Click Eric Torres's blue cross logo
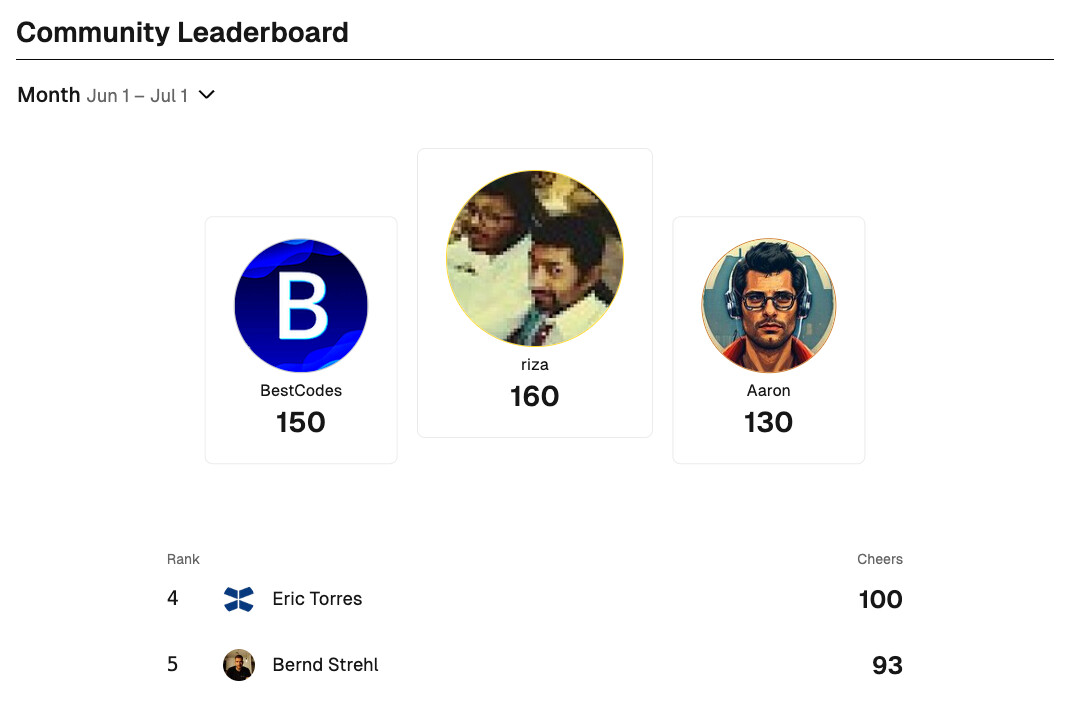This screenshot has height=707, width=1074. point(239,599)
